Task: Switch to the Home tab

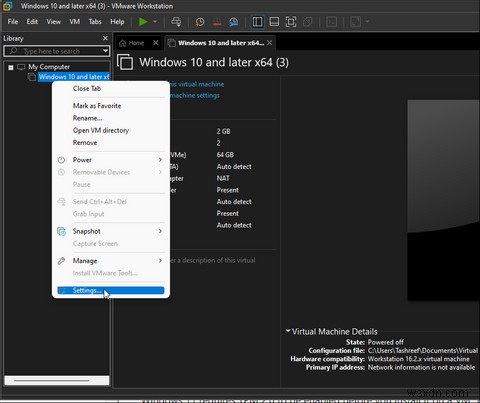Action: pos(132,43)
